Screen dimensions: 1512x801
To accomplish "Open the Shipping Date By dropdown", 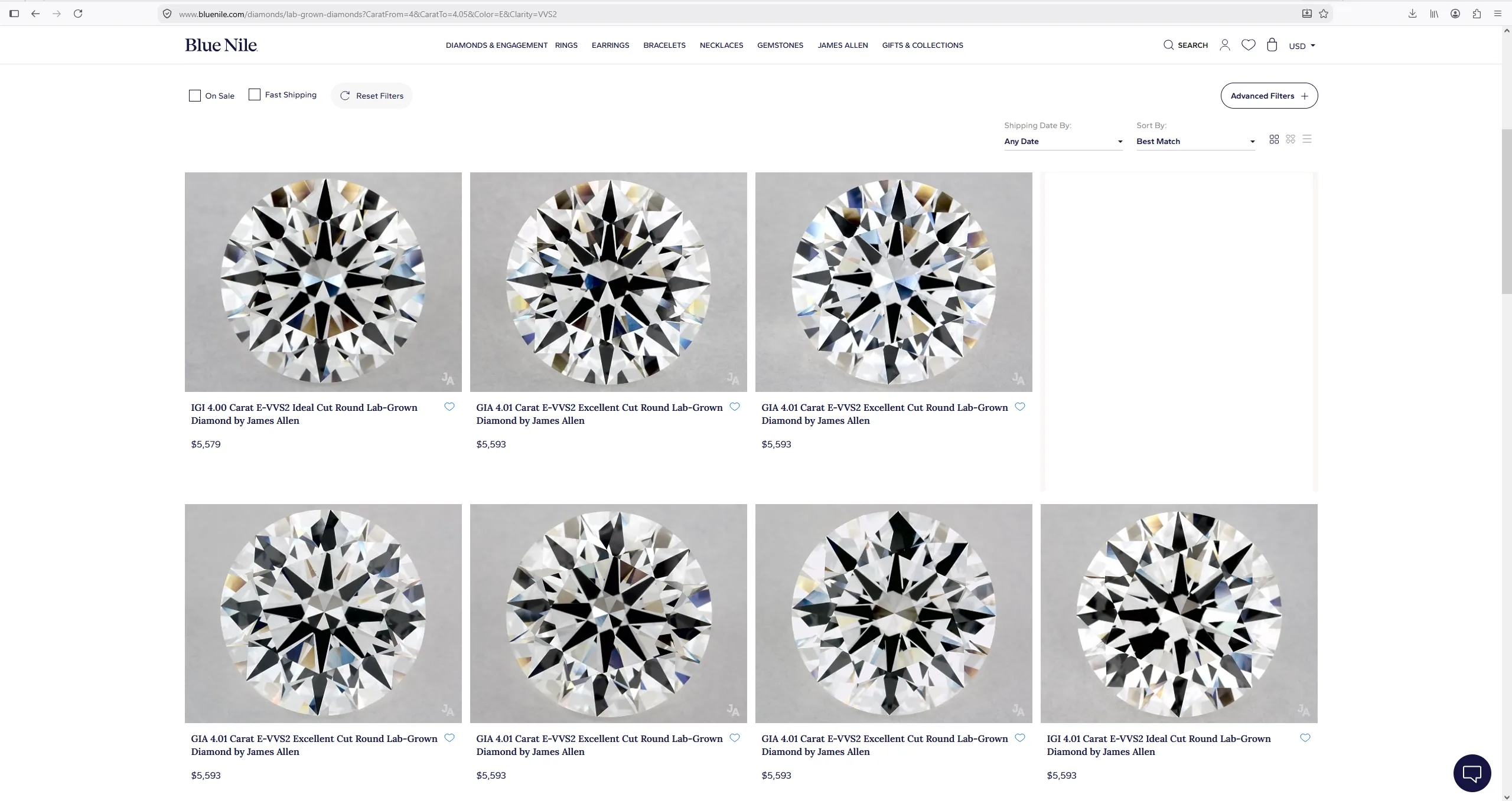I will 1063,142.
